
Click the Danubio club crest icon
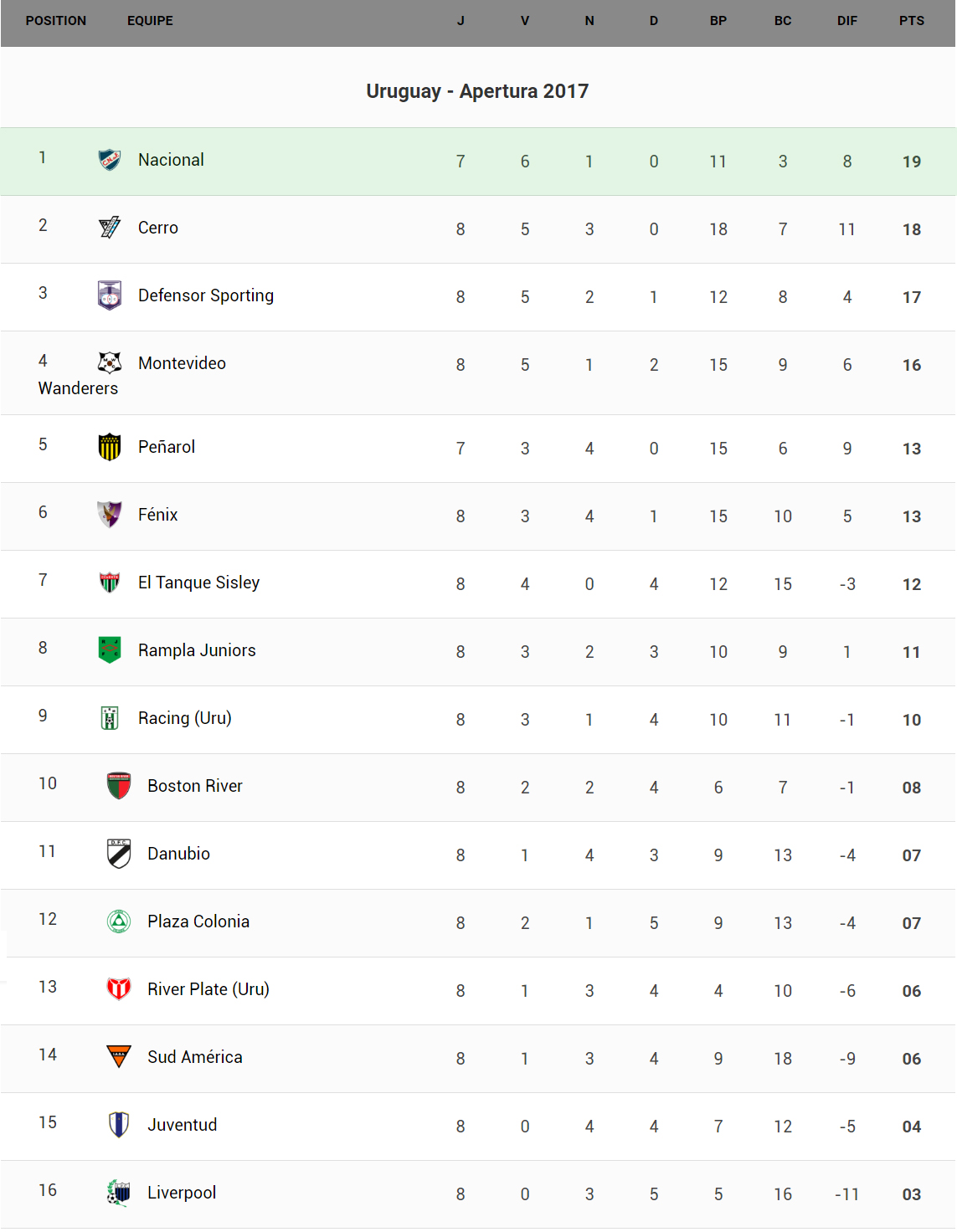click(x=119, y=853)
